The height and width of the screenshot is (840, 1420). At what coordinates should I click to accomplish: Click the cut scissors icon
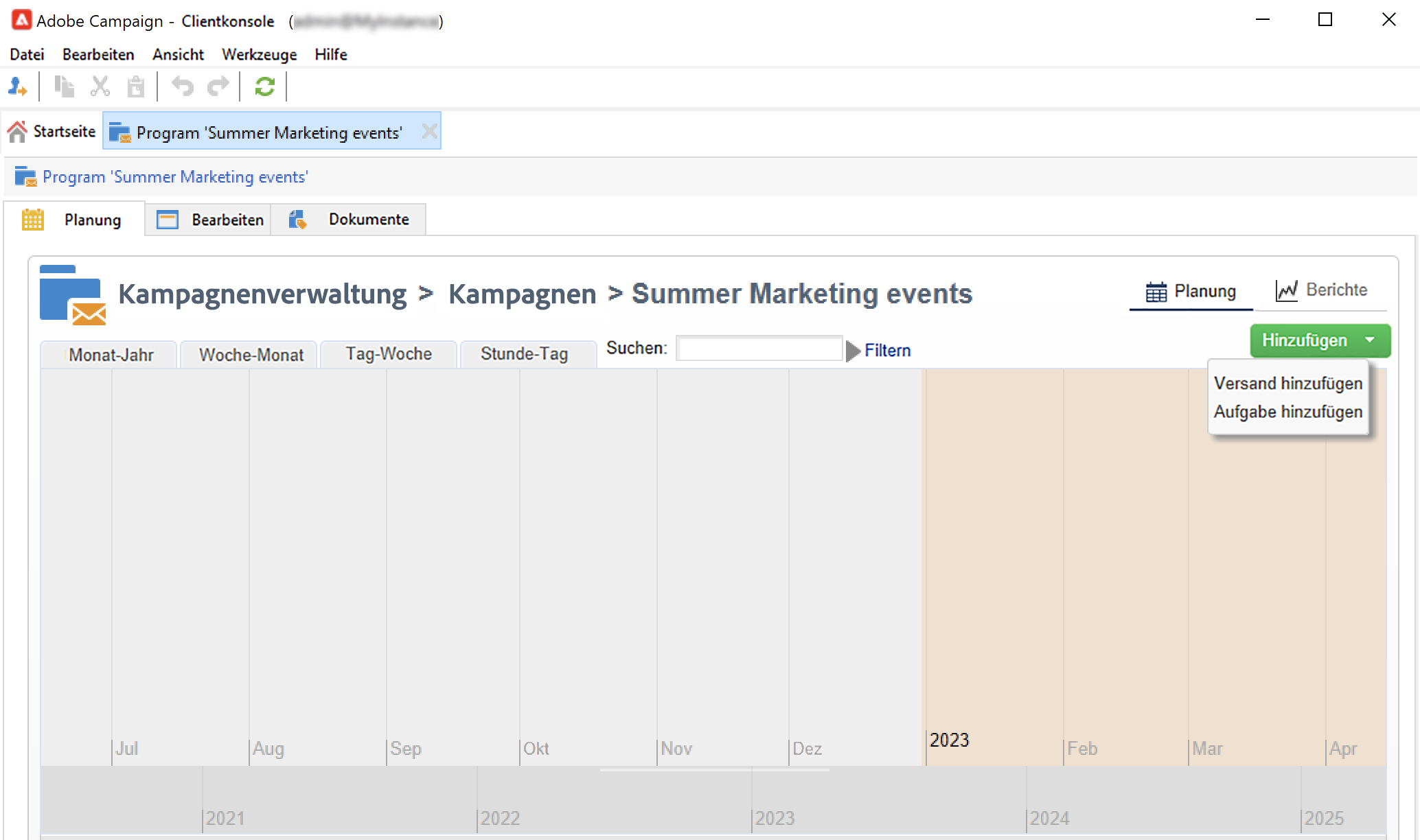(100, 87)
